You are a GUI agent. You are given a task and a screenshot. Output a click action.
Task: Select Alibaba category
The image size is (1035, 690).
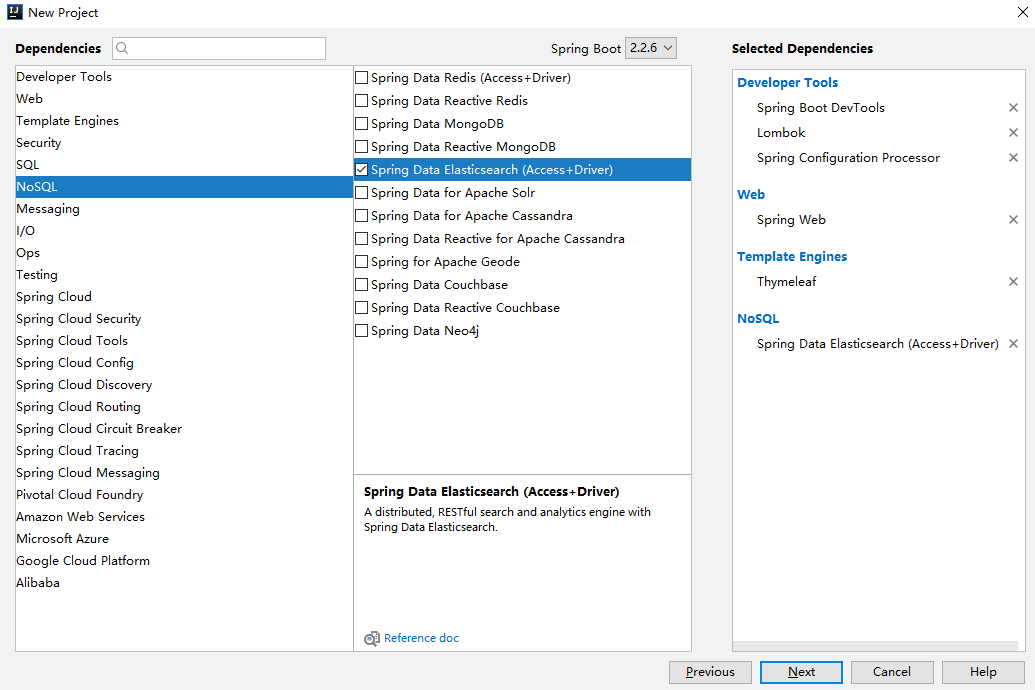tap(184, 583)
